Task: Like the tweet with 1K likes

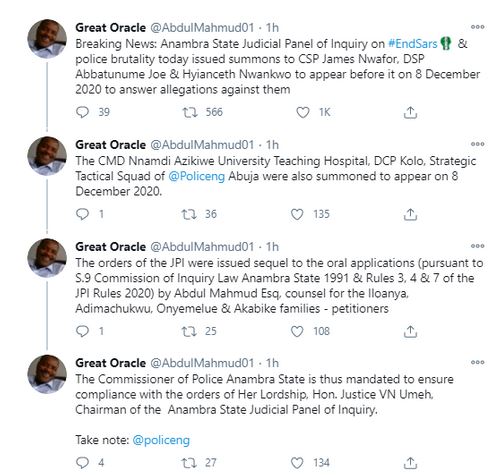Action: [303, 112]
